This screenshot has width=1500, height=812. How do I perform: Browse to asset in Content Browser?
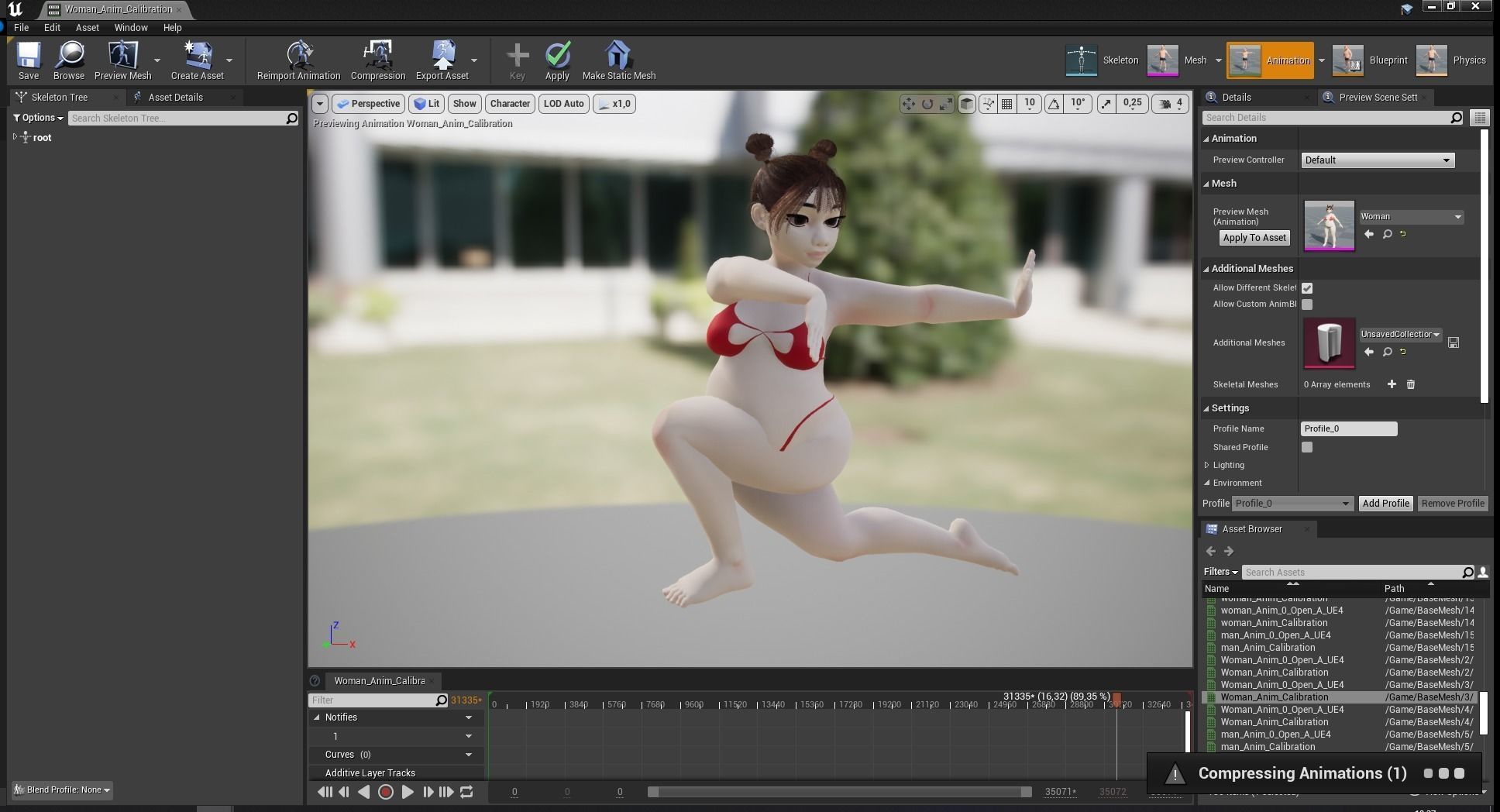click(x=69, y=60)
